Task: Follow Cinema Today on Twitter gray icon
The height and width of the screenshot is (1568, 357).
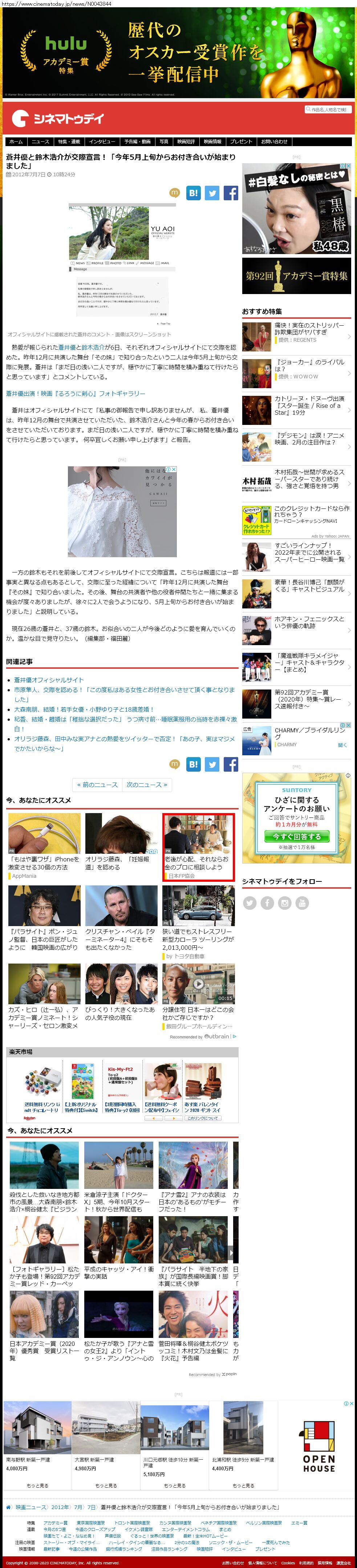Action: tap(250, 903)
